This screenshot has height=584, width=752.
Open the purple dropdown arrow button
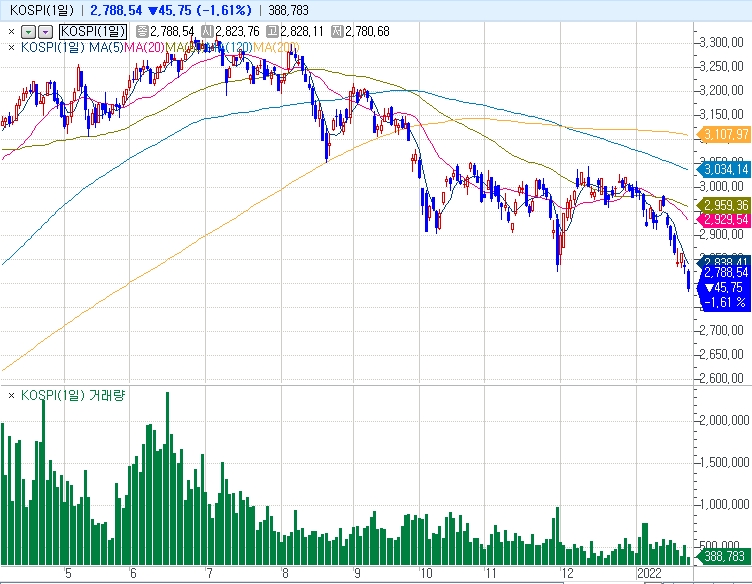(45, 32)
